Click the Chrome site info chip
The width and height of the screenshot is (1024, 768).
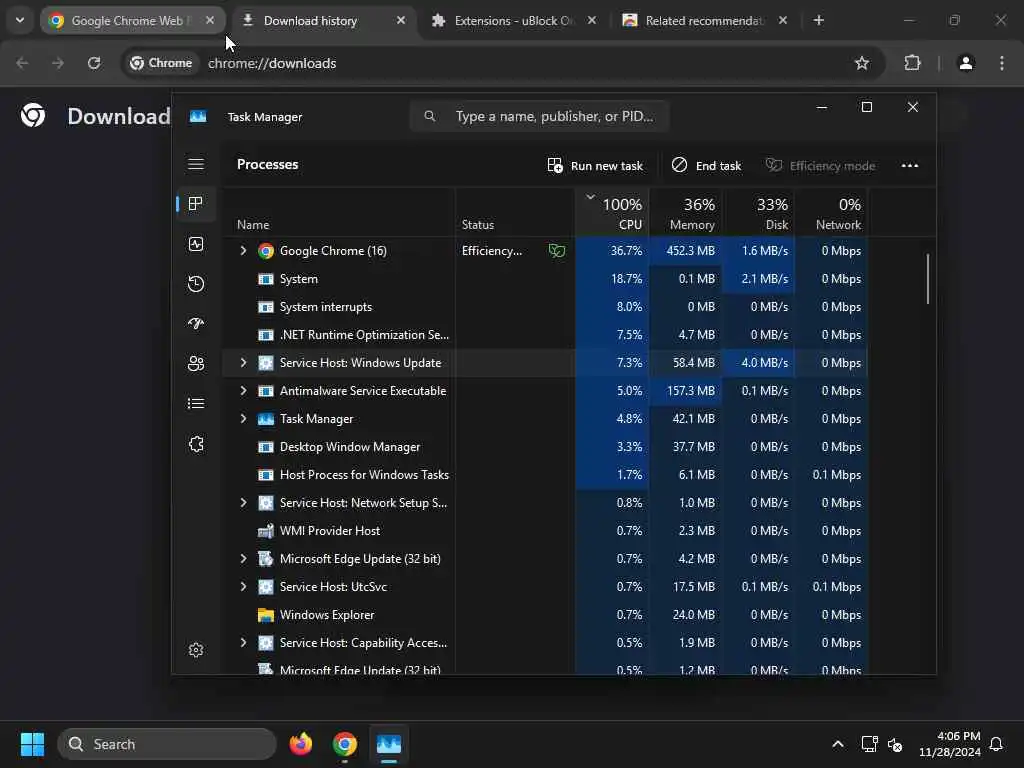pyautogui.click(x=161, y=63)
